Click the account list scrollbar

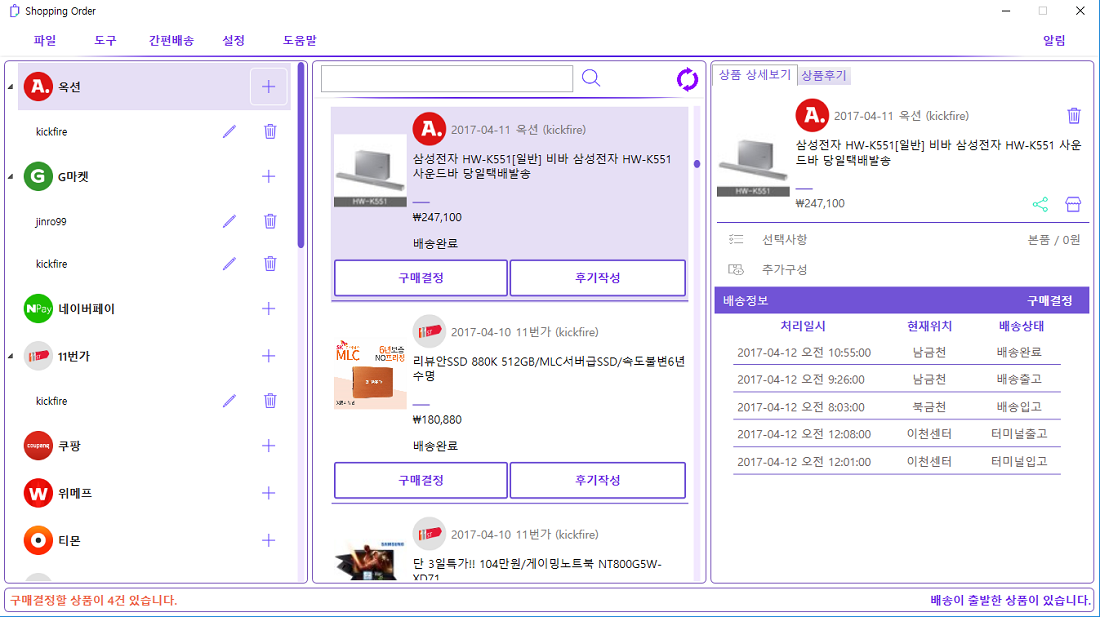point(301,156)
